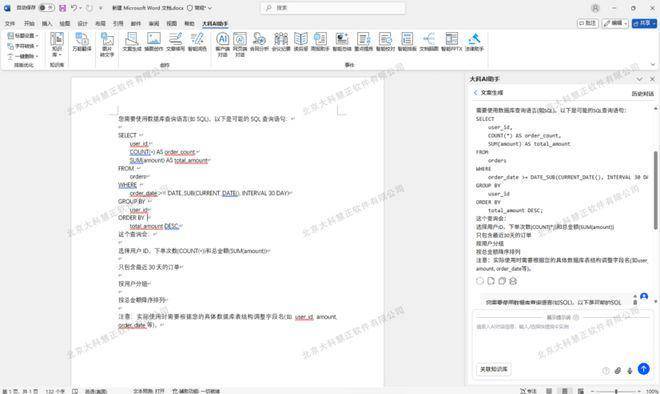Open the 文案生成 copywriting tool
660x394 pixels.
pyautogui.click(x=132, y=42)
